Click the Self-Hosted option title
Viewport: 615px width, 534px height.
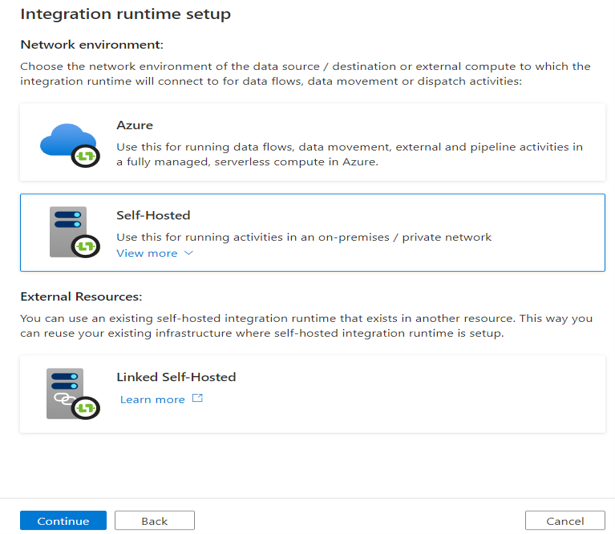click(x=153, y=215)
